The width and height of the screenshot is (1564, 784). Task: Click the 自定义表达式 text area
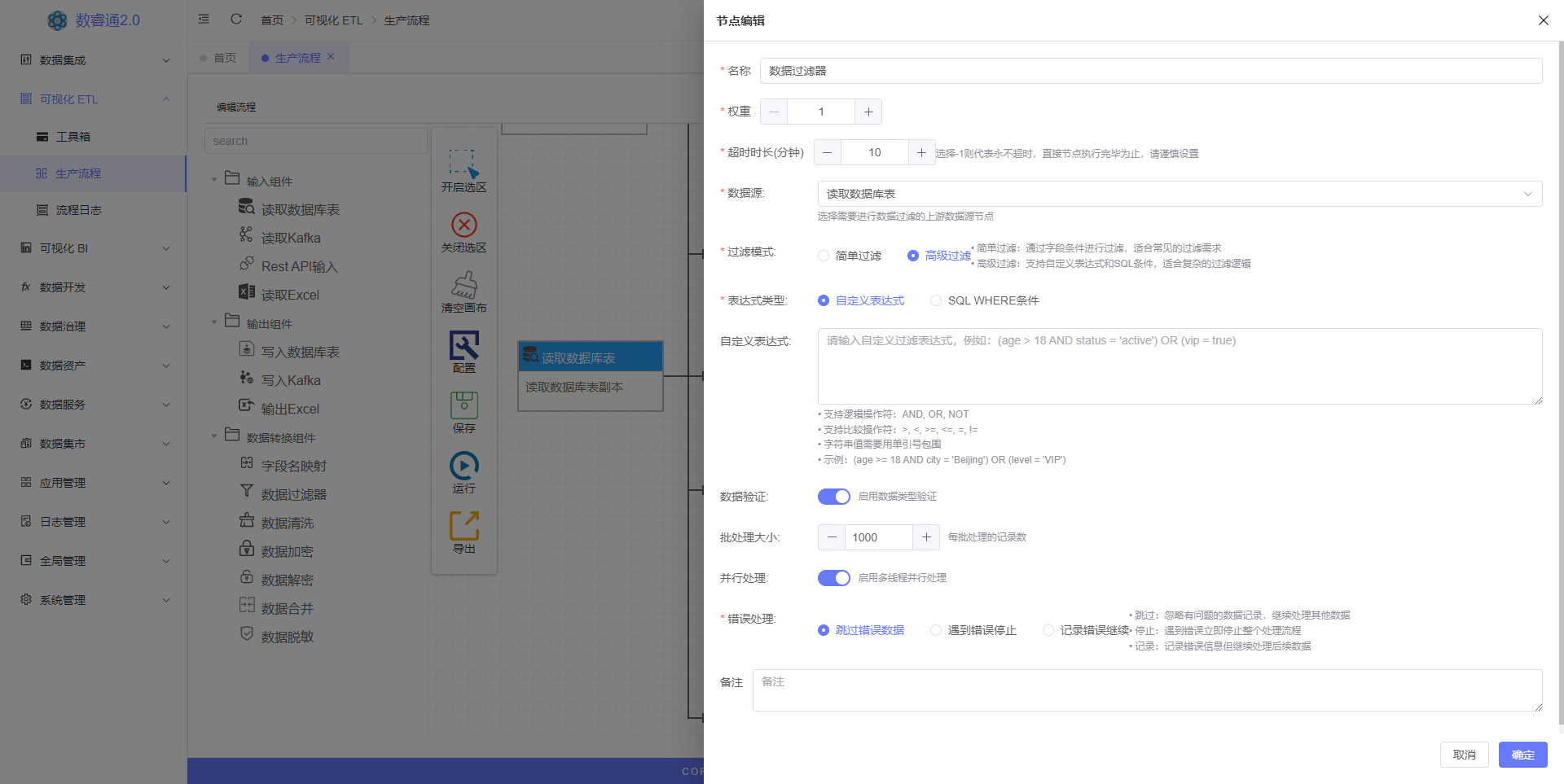[1180, 366]
